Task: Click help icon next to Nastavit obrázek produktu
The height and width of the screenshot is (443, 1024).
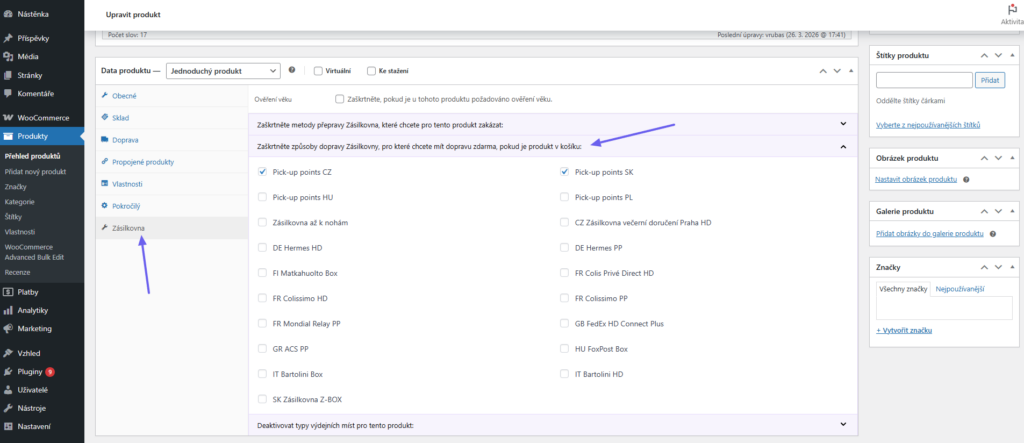Action: coord(965,179)
